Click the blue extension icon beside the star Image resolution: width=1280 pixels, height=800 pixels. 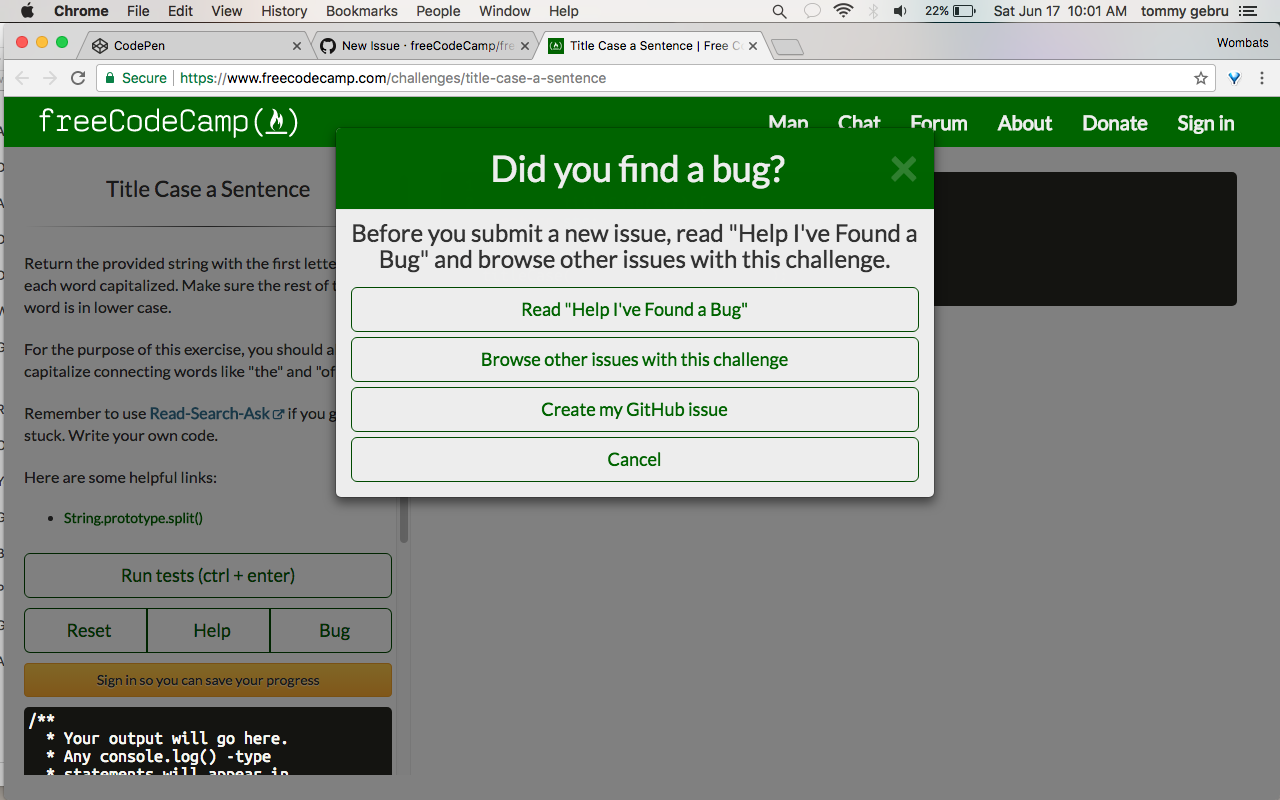coord(1233,77)
